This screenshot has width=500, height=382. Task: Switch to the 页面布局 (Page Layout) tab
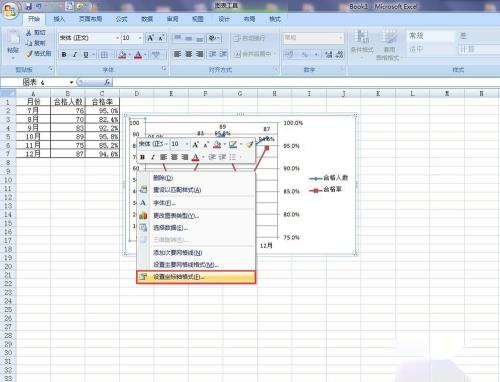pyautogui.click(x=90, y=19)
